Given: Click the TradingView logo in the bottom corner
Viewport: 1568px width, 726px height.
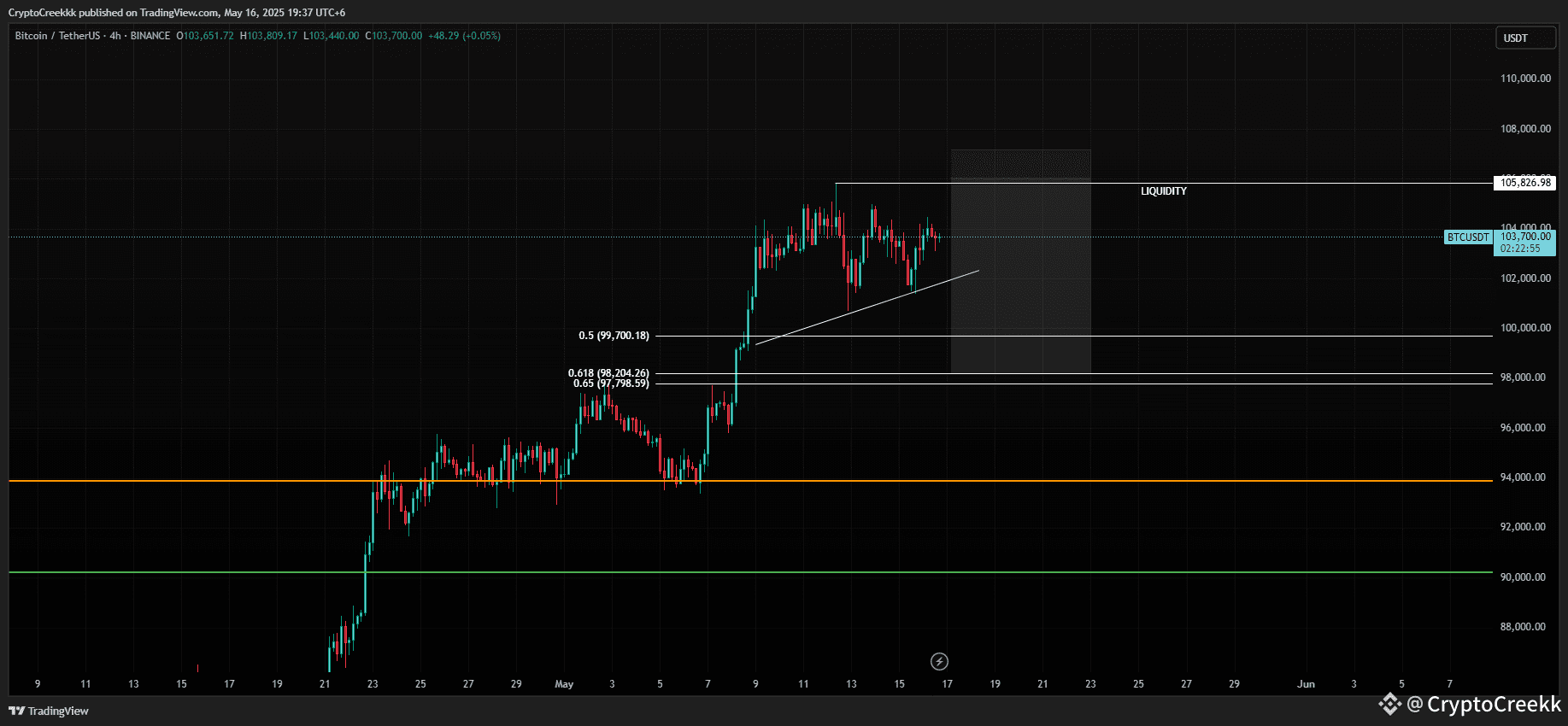Looking at the screenshot, I should pos(49,711).
